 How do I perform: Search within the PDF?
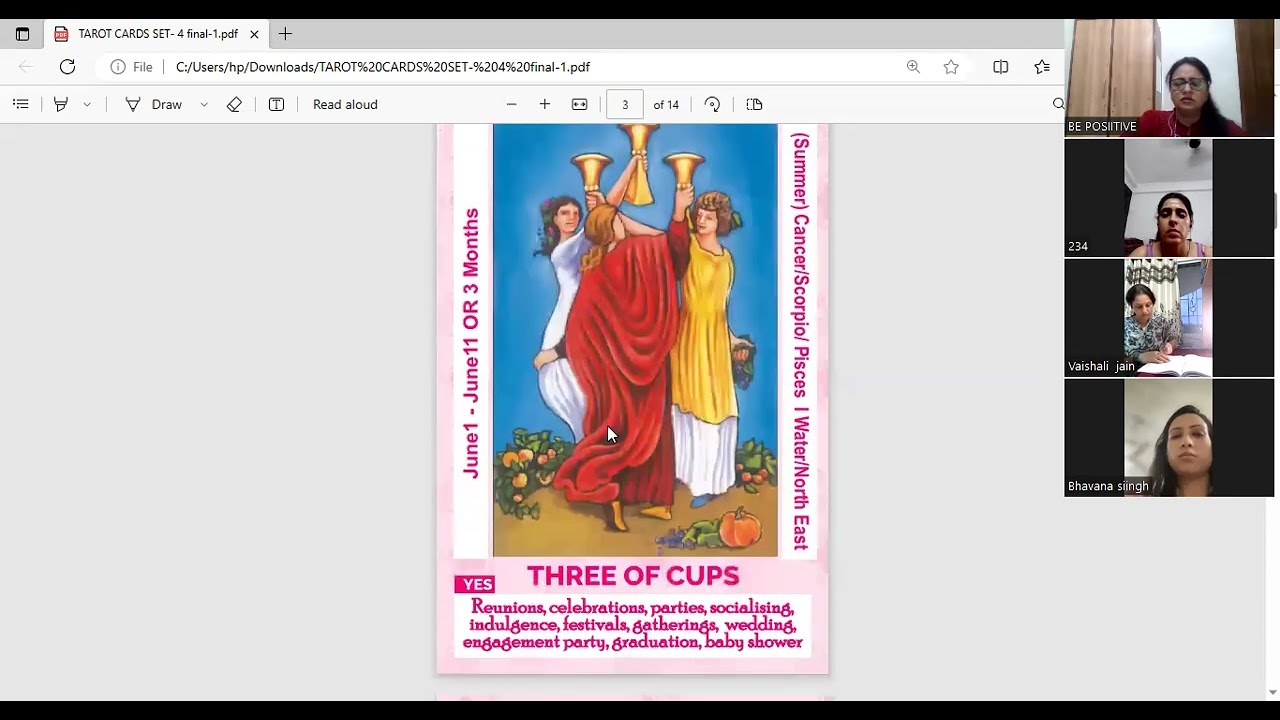1058,104
